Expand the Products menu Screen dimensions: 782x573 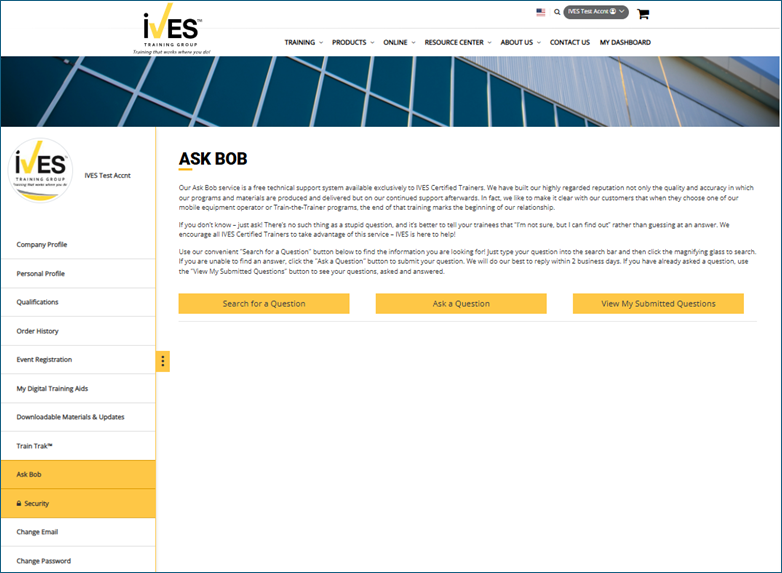click(352, 43)
